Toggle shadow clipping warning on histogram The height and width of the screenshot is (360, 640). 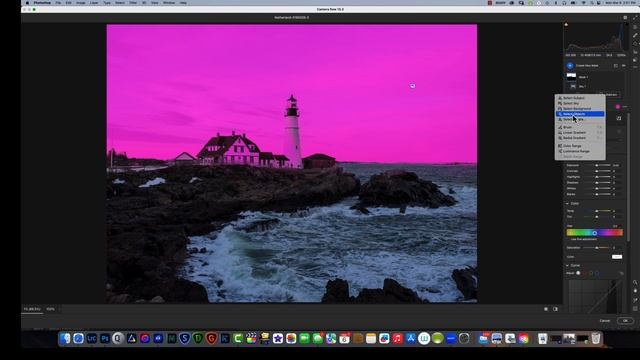pyautogui.click(x=566, y=24)
